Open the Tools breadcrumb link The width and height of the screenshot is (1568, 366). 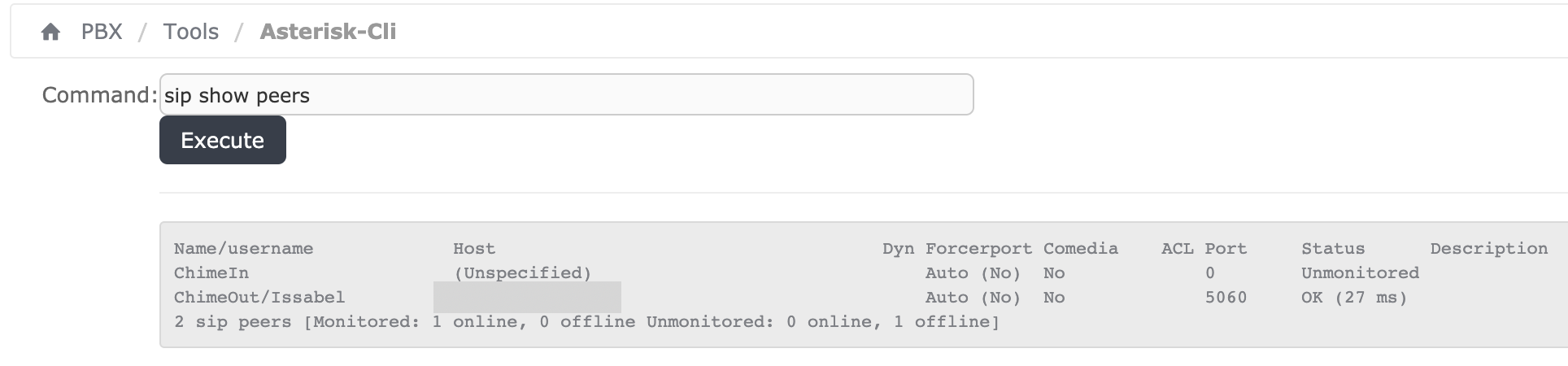(x=191, y=32)
